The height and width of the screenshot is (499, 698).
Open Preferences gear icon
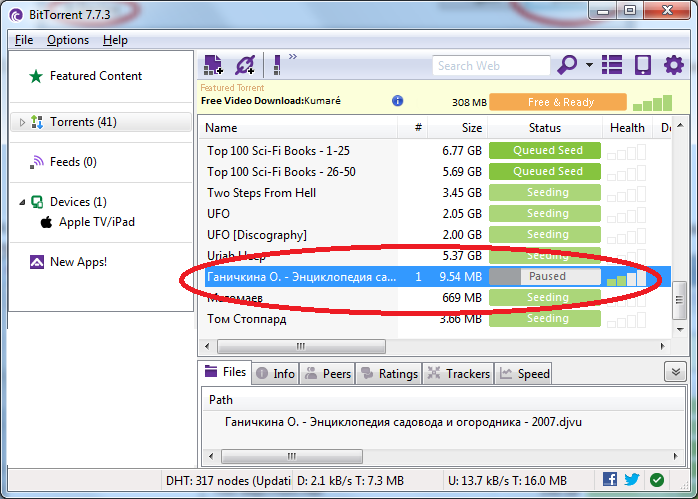click(x=674, y=65)
